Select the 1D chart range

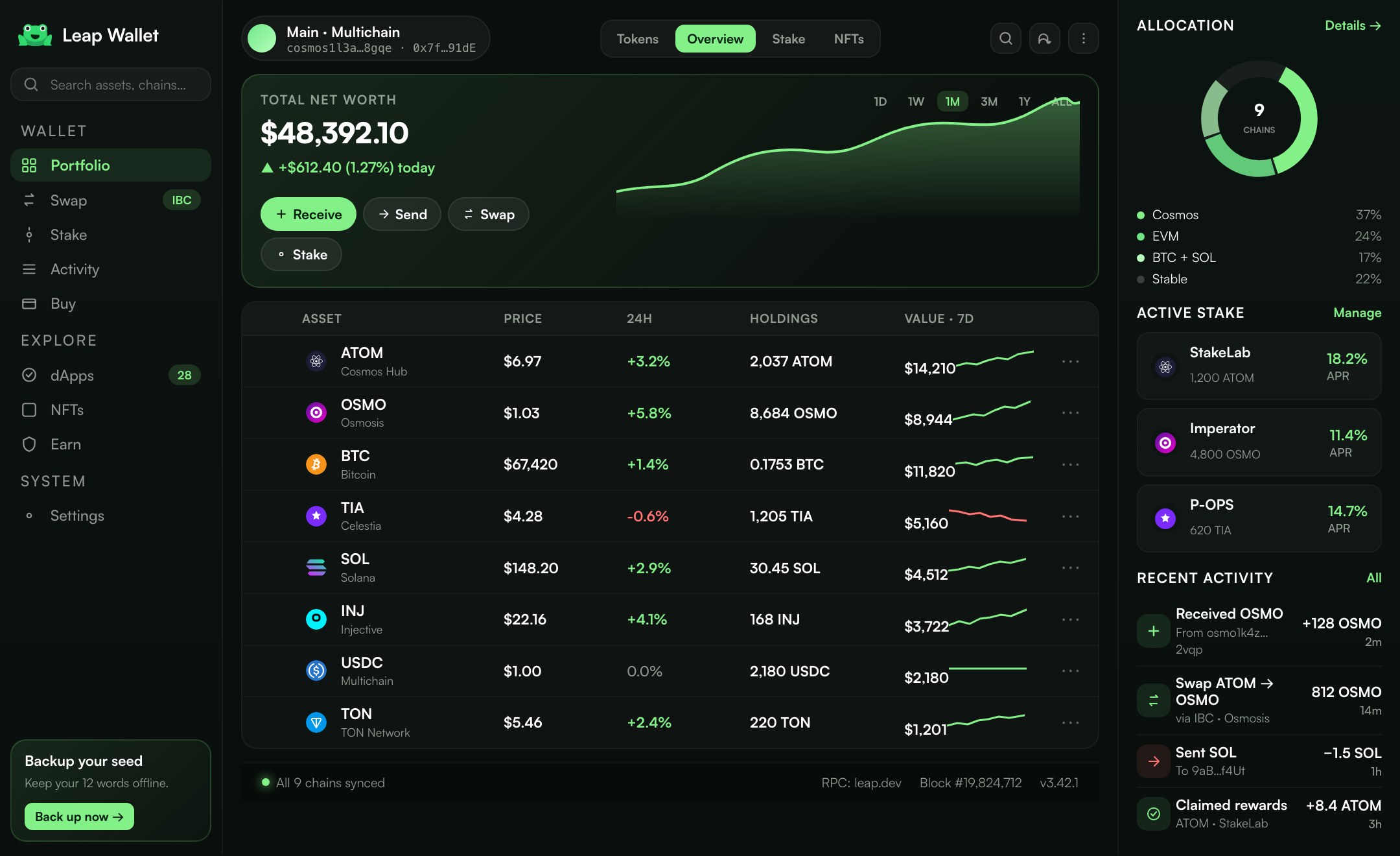880,101
